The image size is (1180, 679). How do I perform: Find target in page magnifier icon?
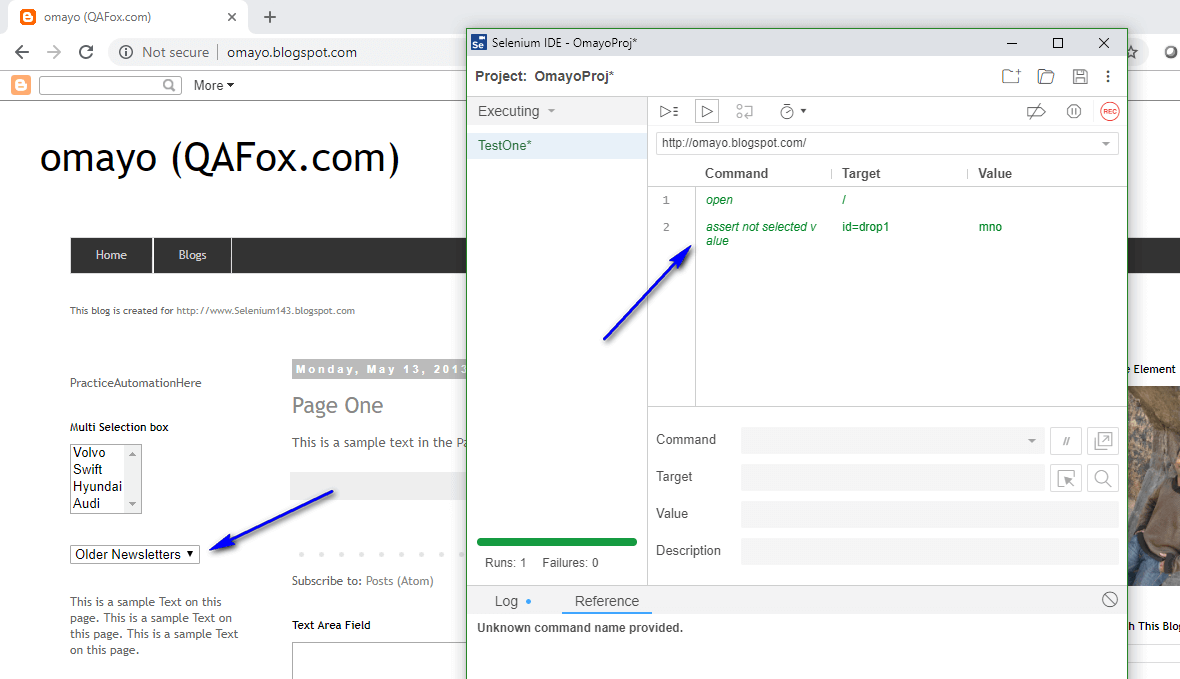pos(1102,478)
